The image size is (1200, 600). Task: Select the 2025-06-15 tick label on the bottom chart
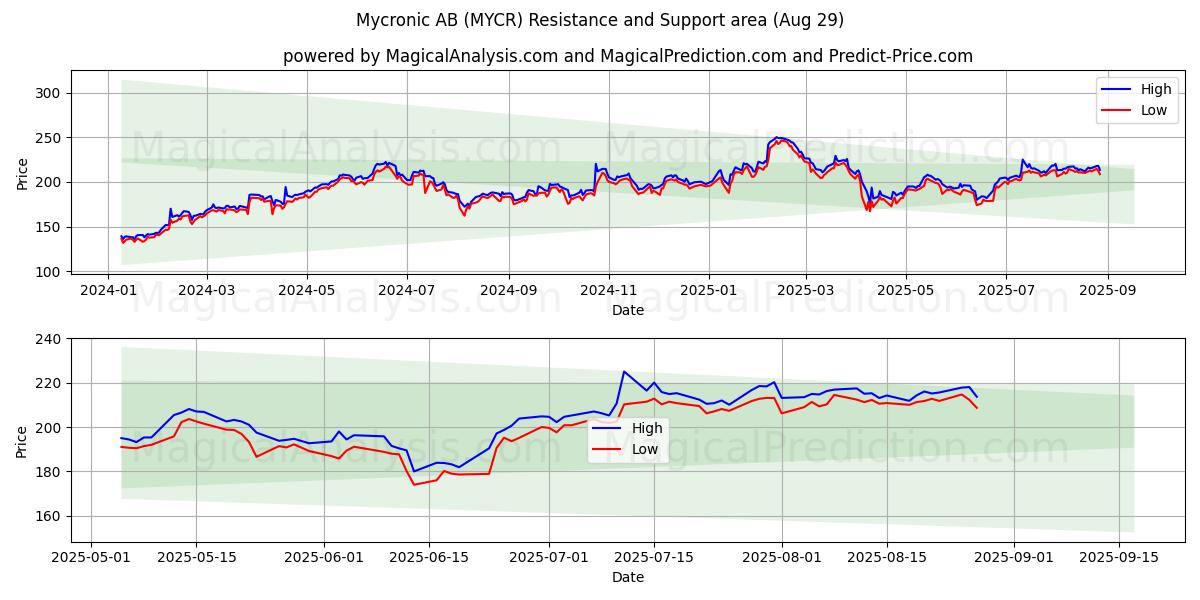(x=429, y=558)
